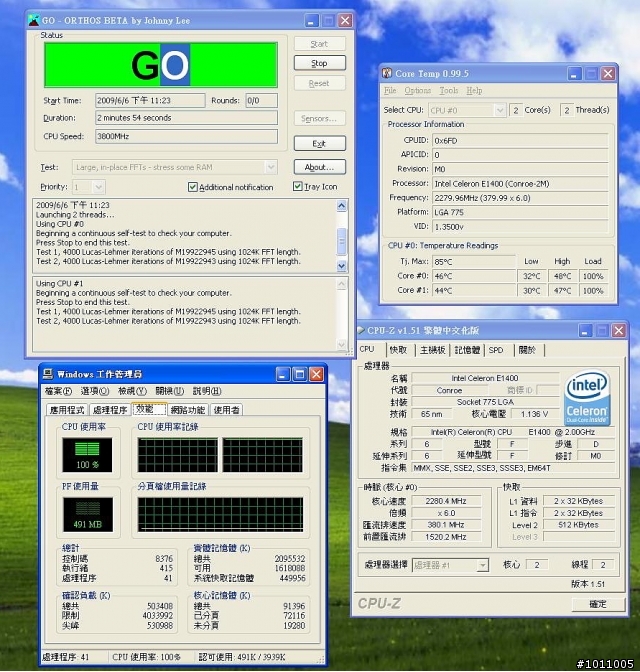
Task: Click the Duration field showing 2 minutes 54 seconds
Action: point(186,118)
